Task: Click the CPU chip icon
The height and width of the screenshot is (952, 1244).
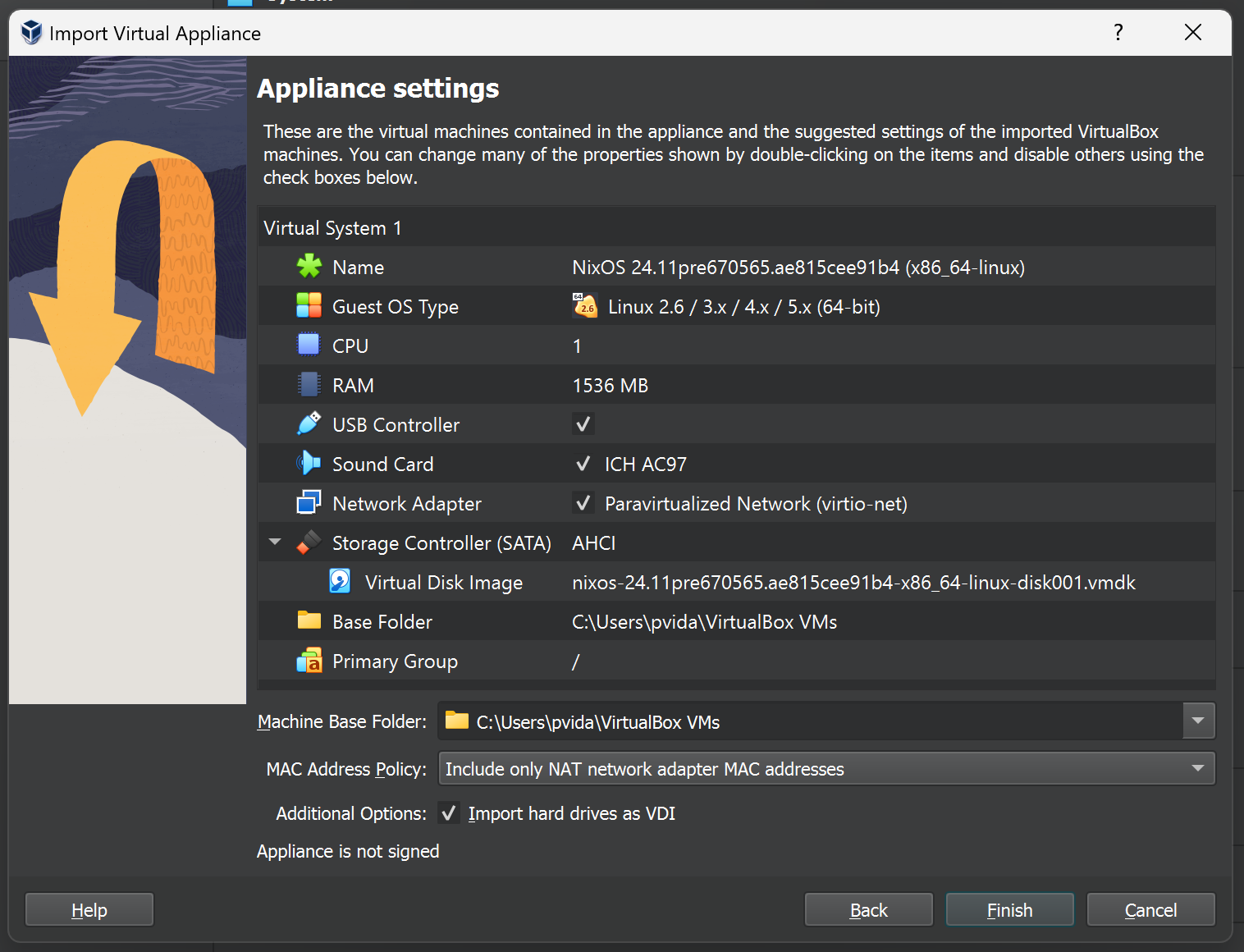Action: pyautogui.click(x=309, y=346)
